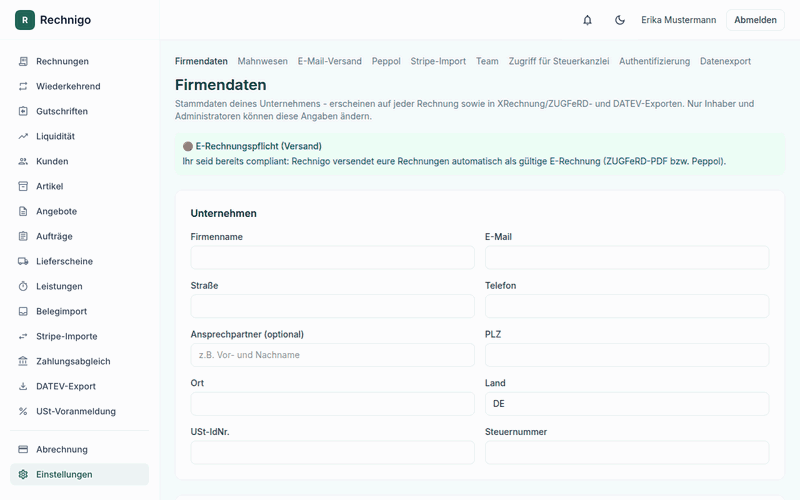Focus the Firmenname input field
Screen dimensions: 800x500
click(x=333, y=258)
